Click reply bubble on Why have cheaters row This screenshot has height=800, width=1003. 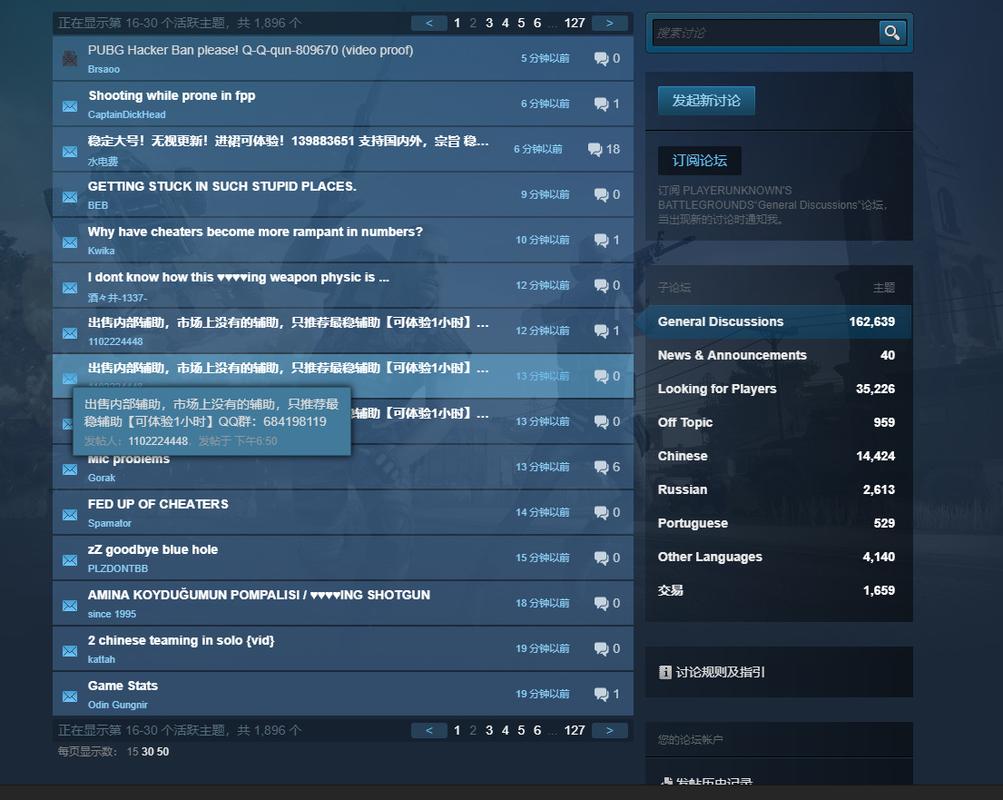[x=601, y=240]
